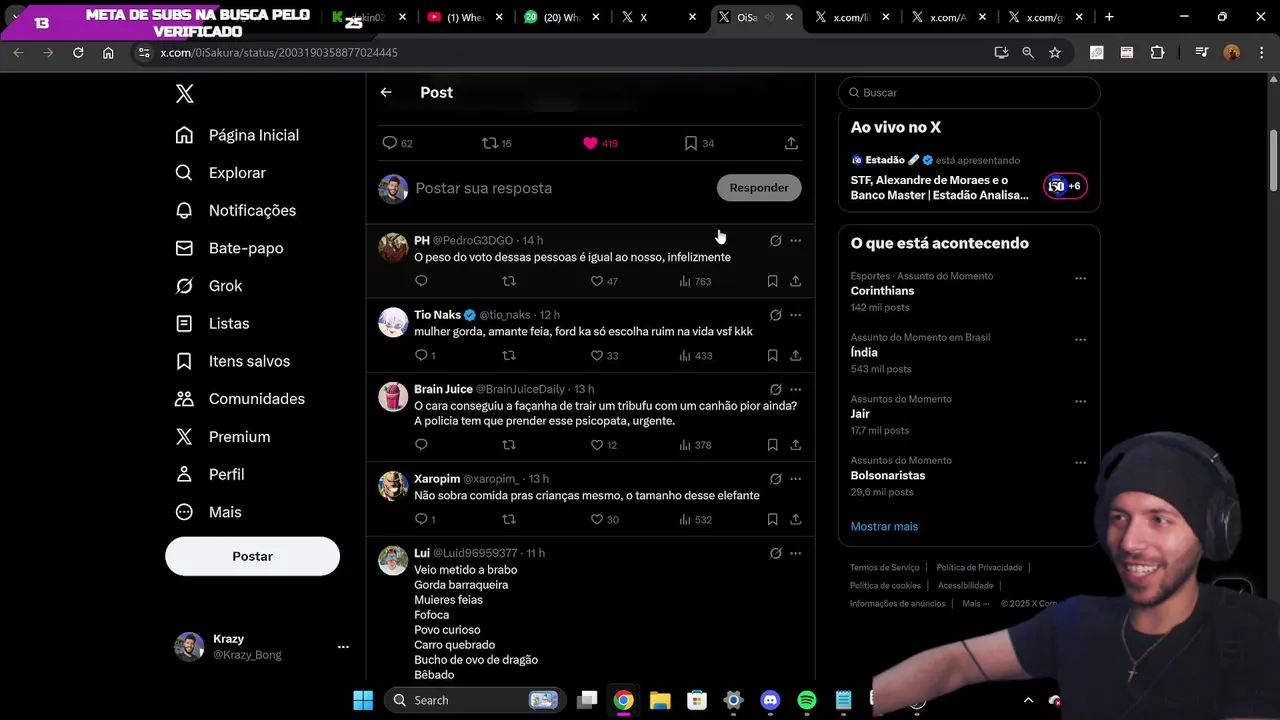Open the Estadão live broadcast card

(968, 178)
